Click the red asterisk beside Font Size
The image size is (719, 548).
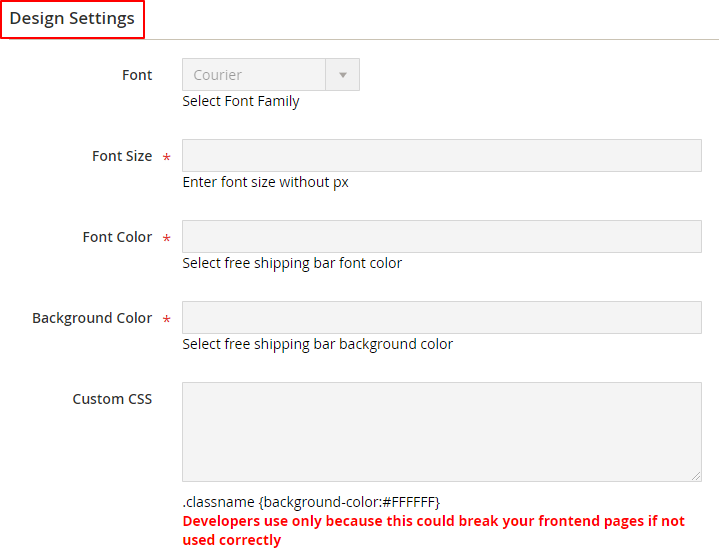point(166,158)
